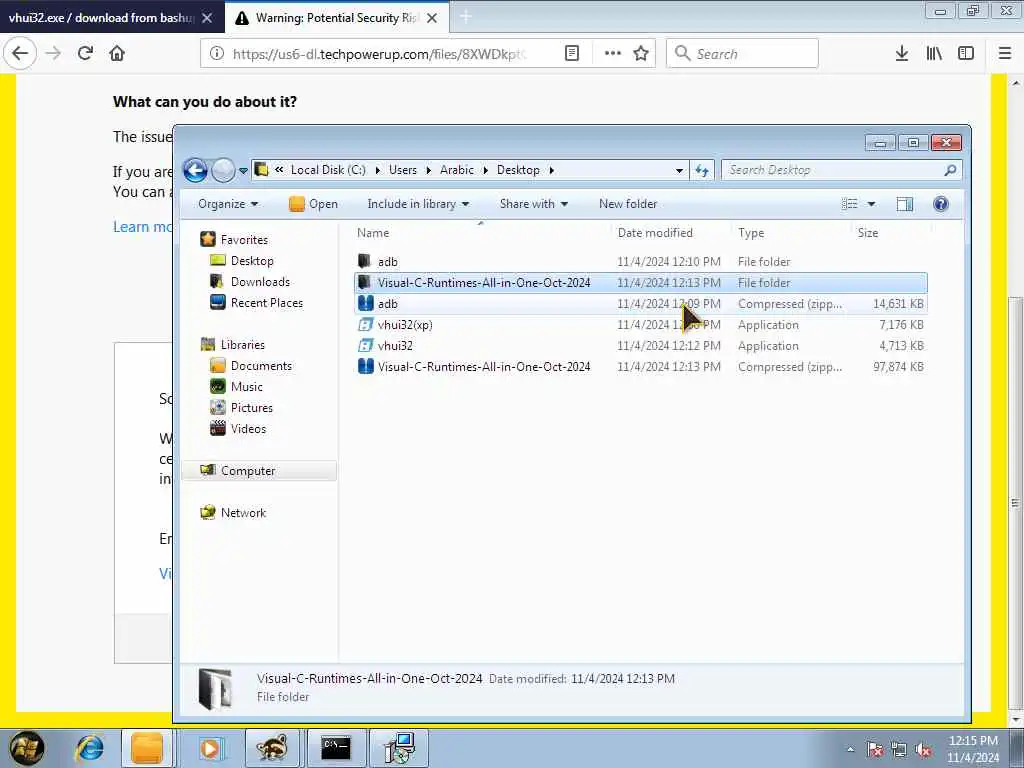
Task: Open the Windows Start menu
Action: tap(26, 748)
